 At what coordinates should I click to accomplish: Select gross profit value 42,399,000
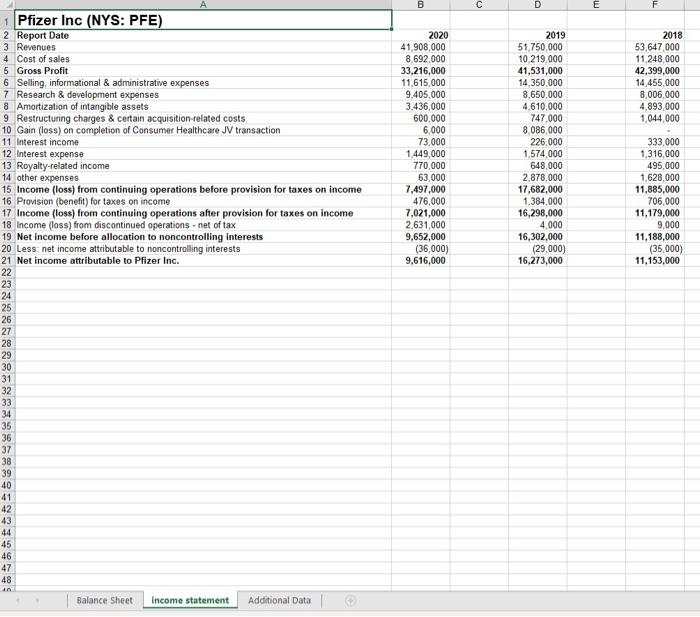tap(654, 71)
